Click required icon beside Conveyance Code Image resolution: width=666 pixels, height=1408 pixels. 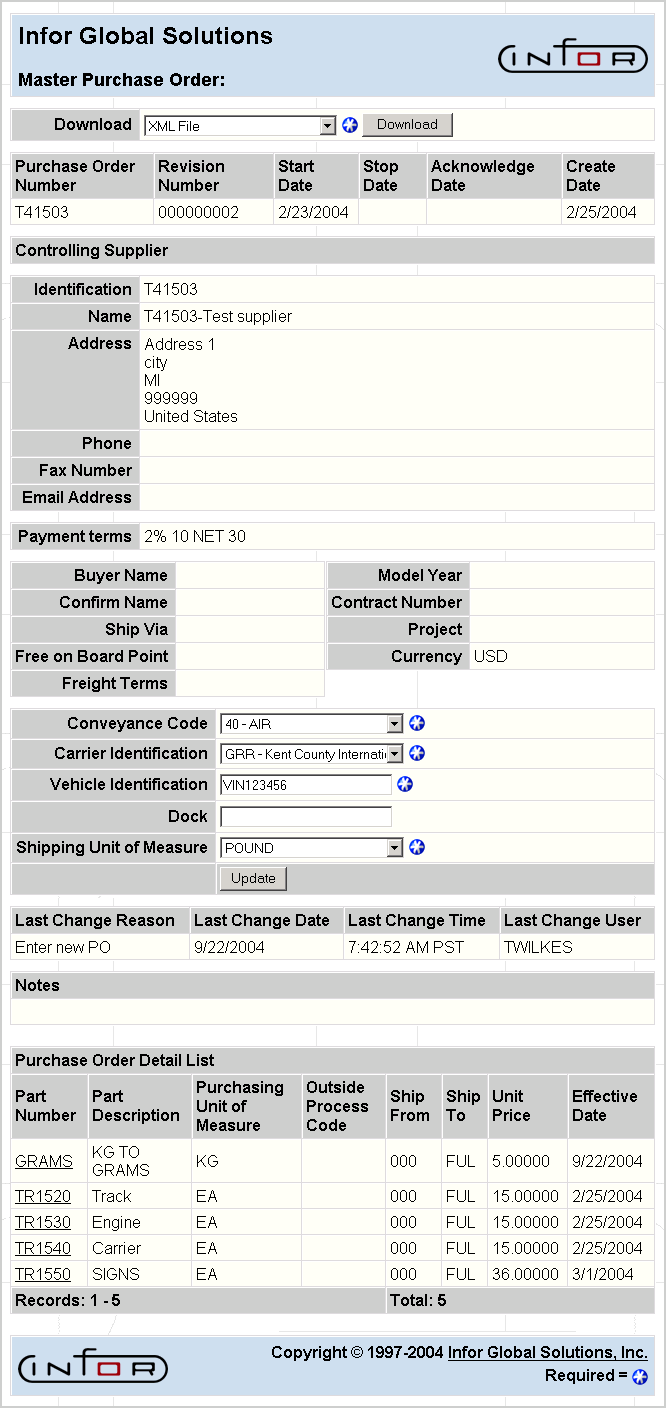(x=418, y=724)
